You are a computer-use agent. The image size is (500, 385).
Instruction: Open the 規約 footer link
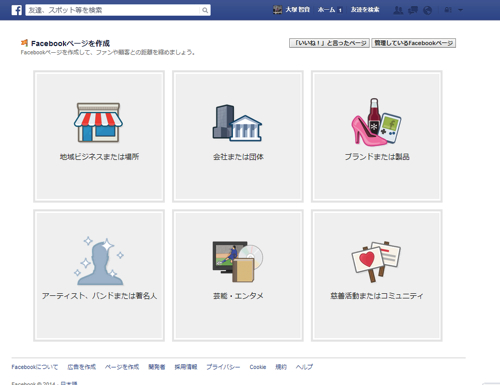point(281,367)
